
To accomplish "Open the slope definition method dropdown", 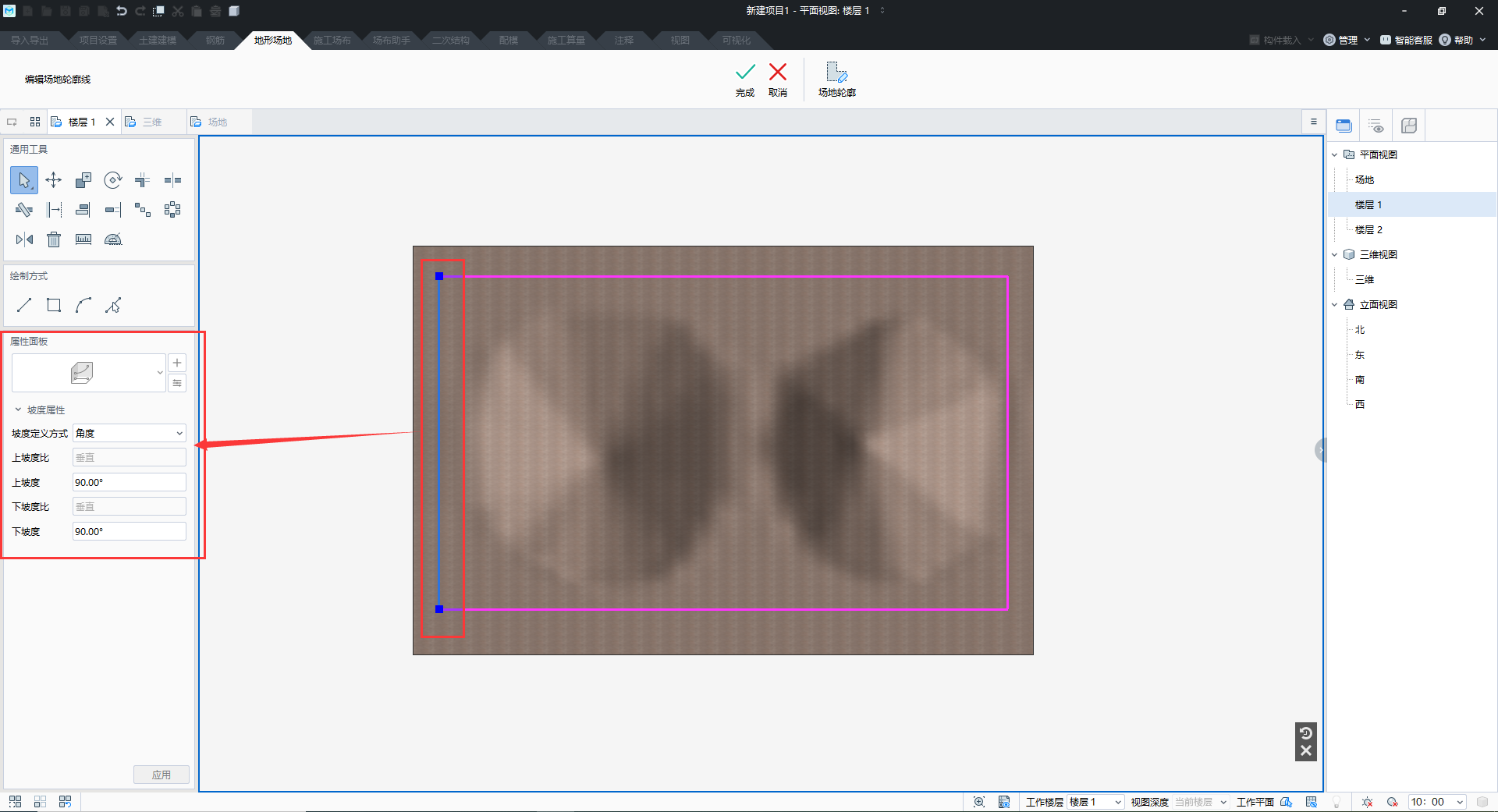I will click(129, 433).
